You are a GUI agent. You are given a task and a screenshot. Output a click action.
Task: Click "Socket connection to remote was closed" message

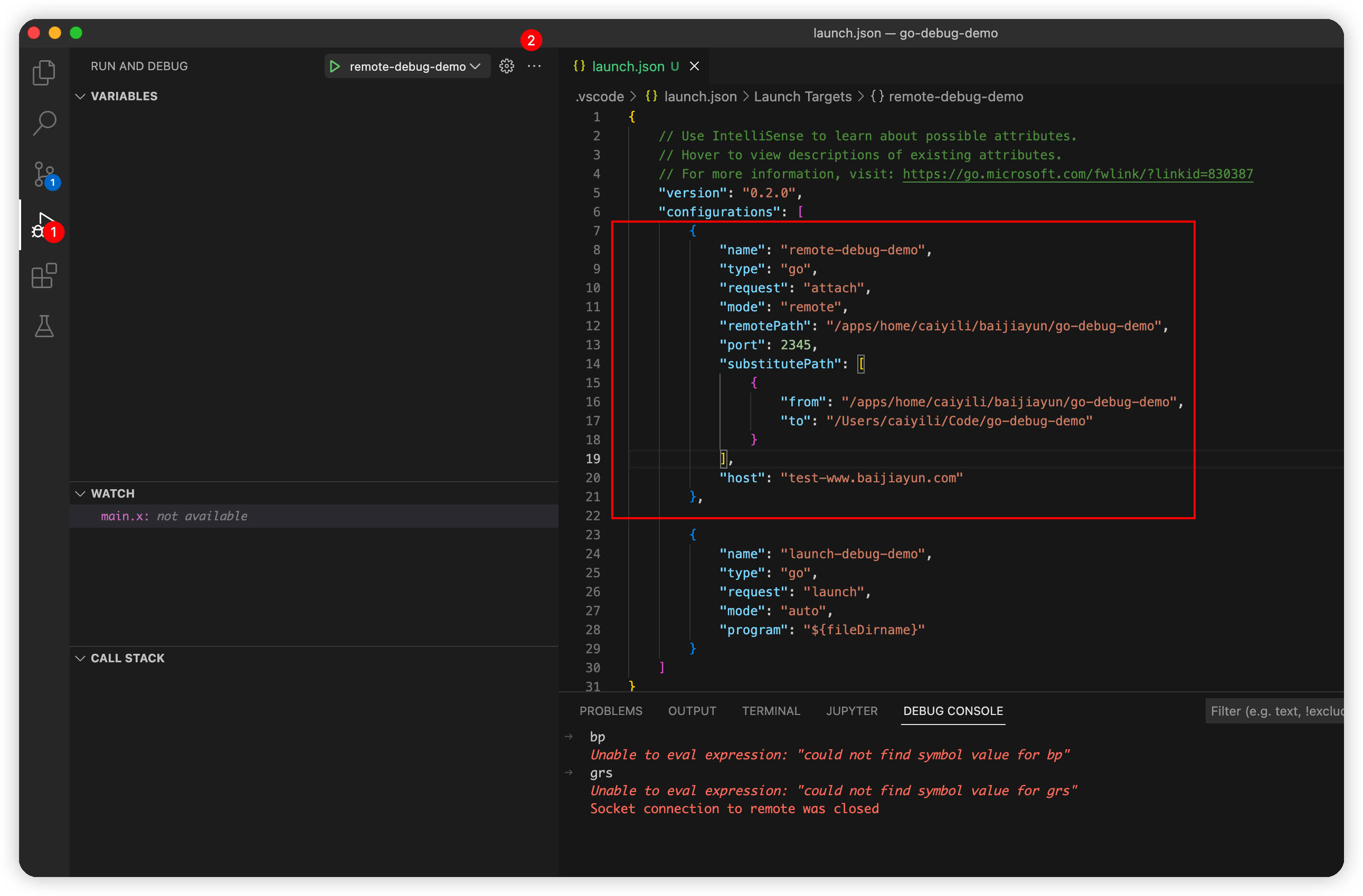click(x=734, y=808)
